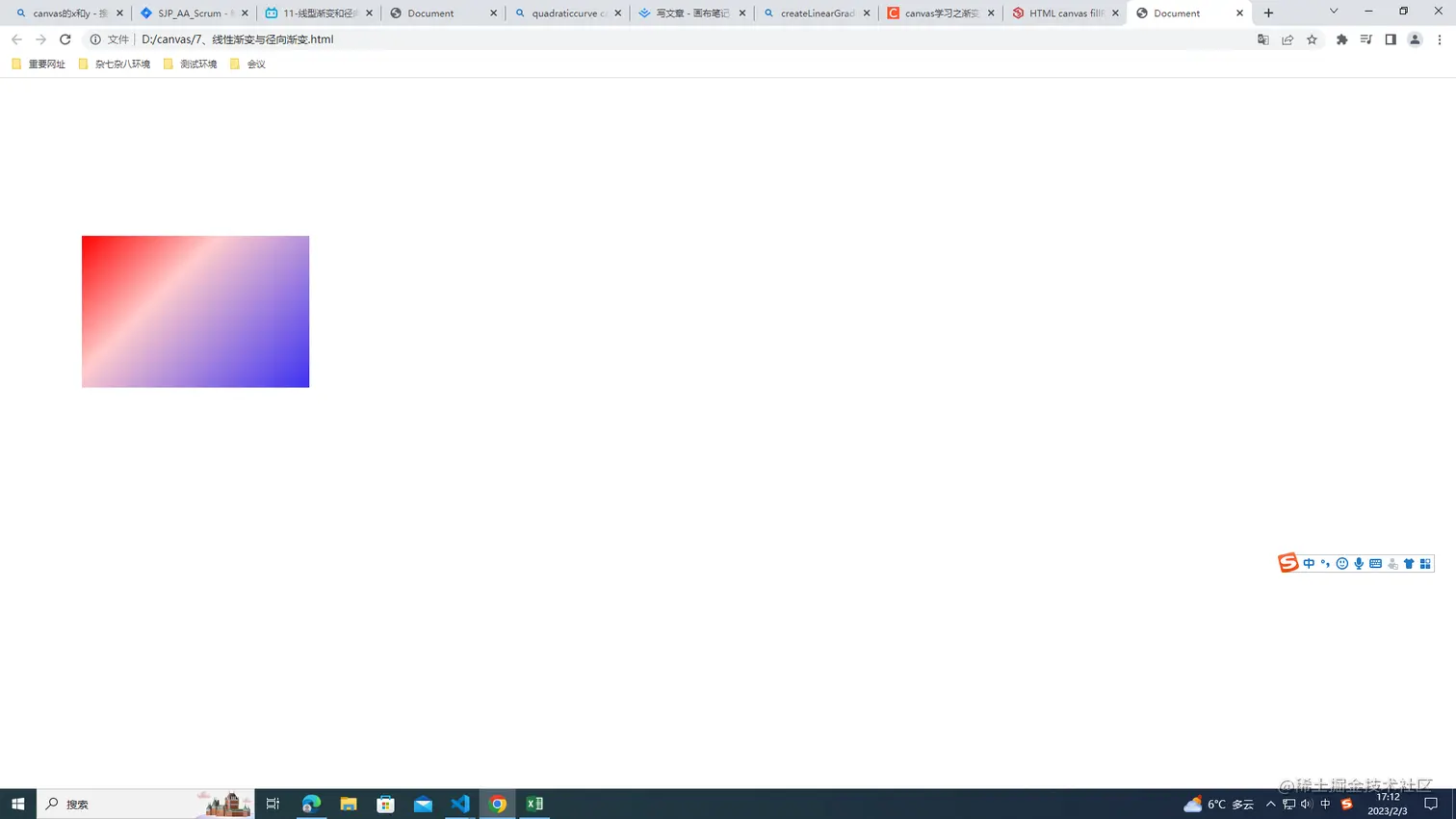Open File Explorer from taskbar
Screen dimensions: 1456x819
coord(349,804)
